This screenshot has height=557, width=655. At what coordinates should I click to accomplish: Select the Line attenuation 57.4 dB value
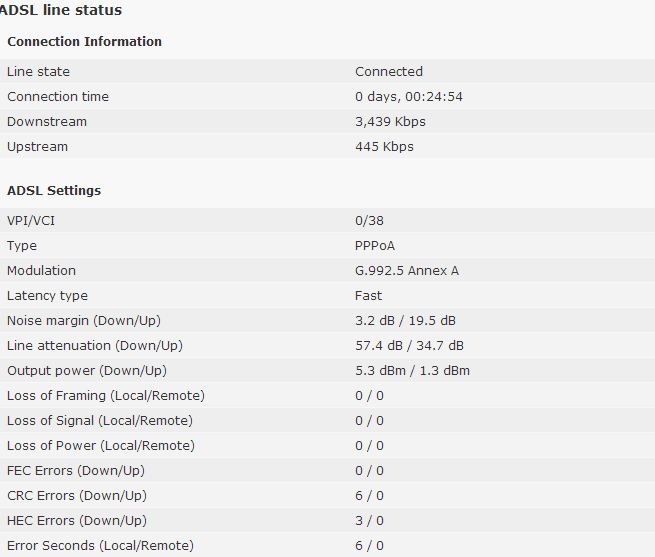379,346
